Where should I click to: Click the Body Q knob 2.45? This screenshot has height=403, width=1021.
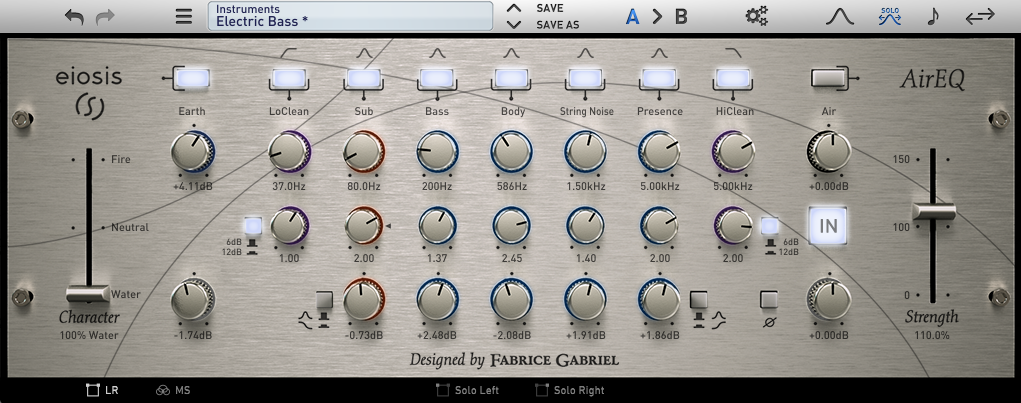[x=512, y=225]
